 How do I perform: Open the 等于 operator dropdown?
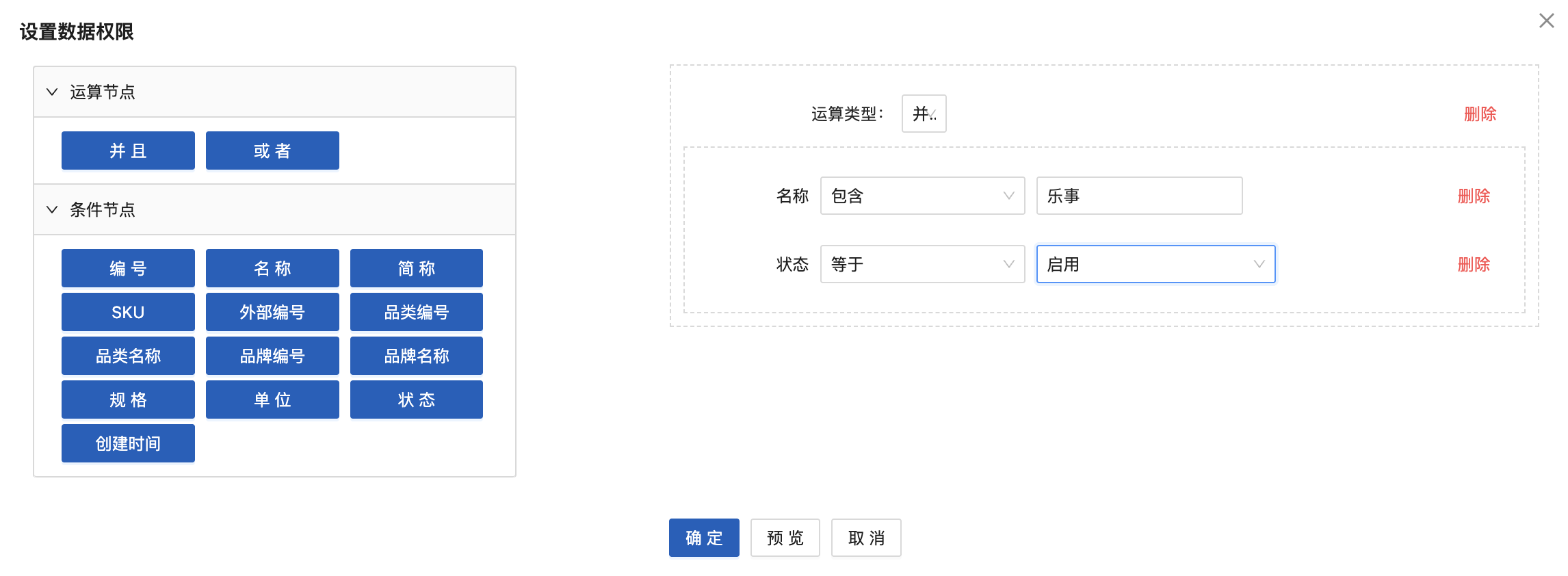click(x=922, y=264)
